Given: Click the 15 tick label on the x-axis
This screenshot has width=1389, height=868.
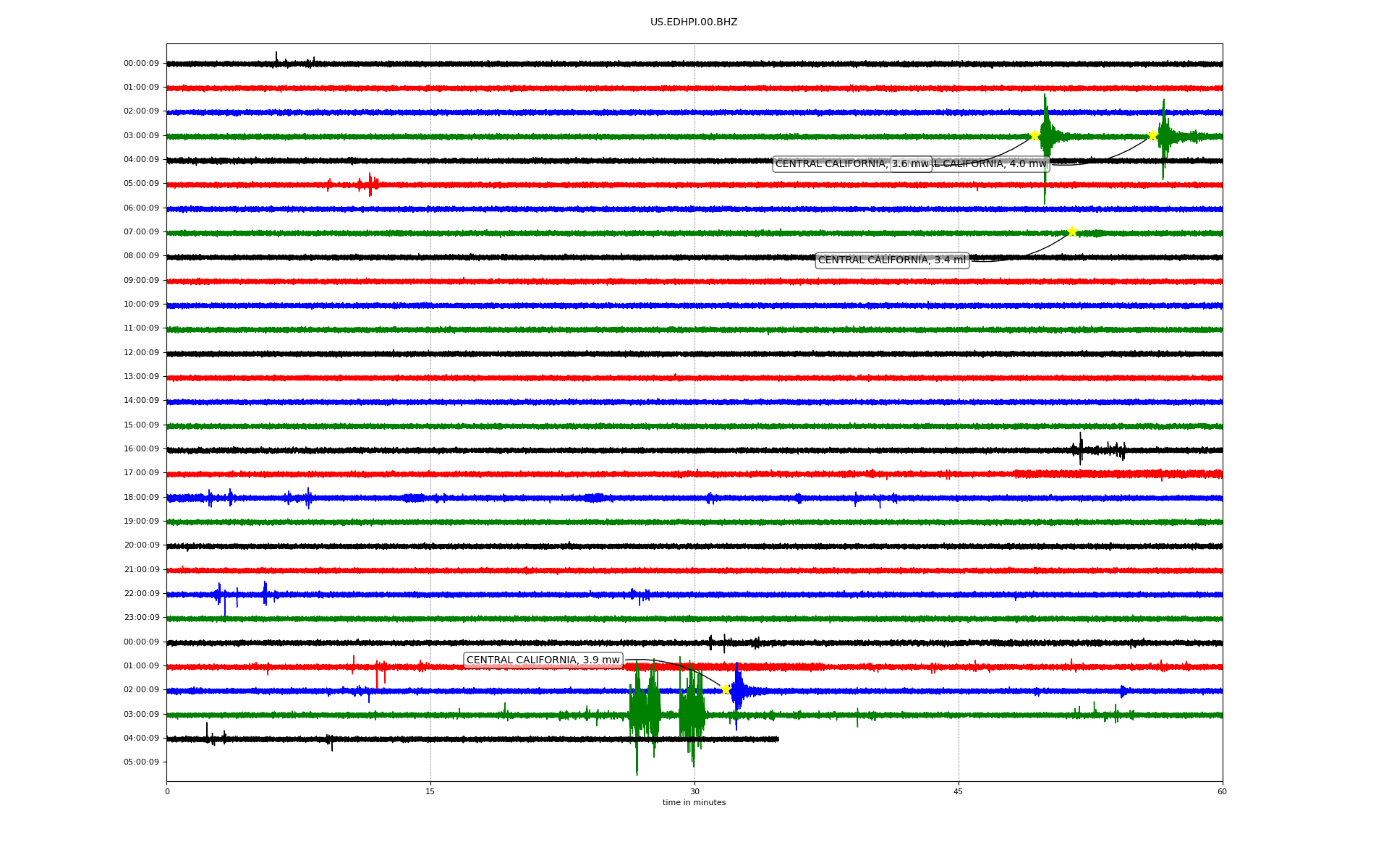Looking at the screenshot, I should pyautogui.click(x=430, y=791).
